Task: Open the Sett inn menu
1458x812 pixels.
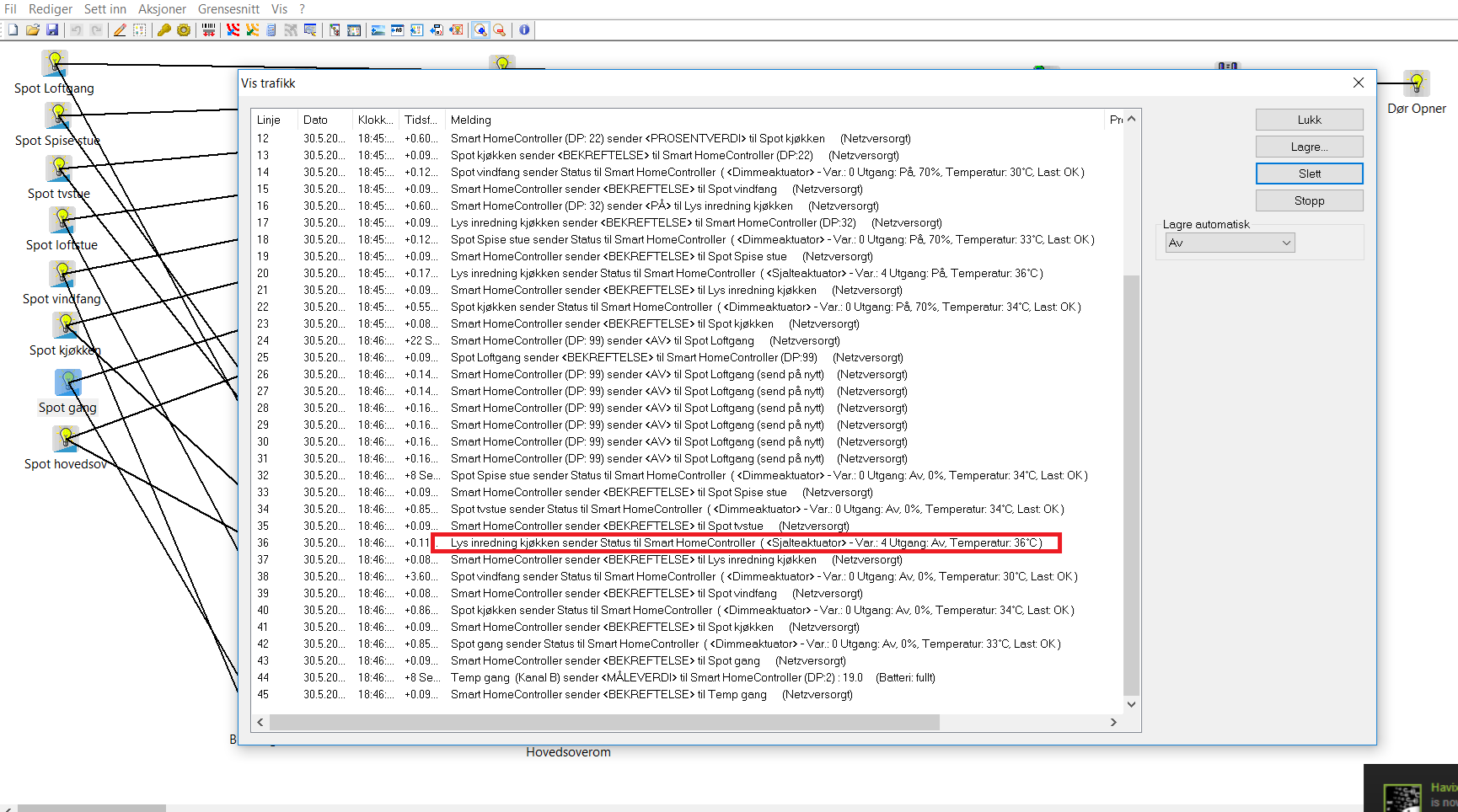Action: [x=105, y=9]
